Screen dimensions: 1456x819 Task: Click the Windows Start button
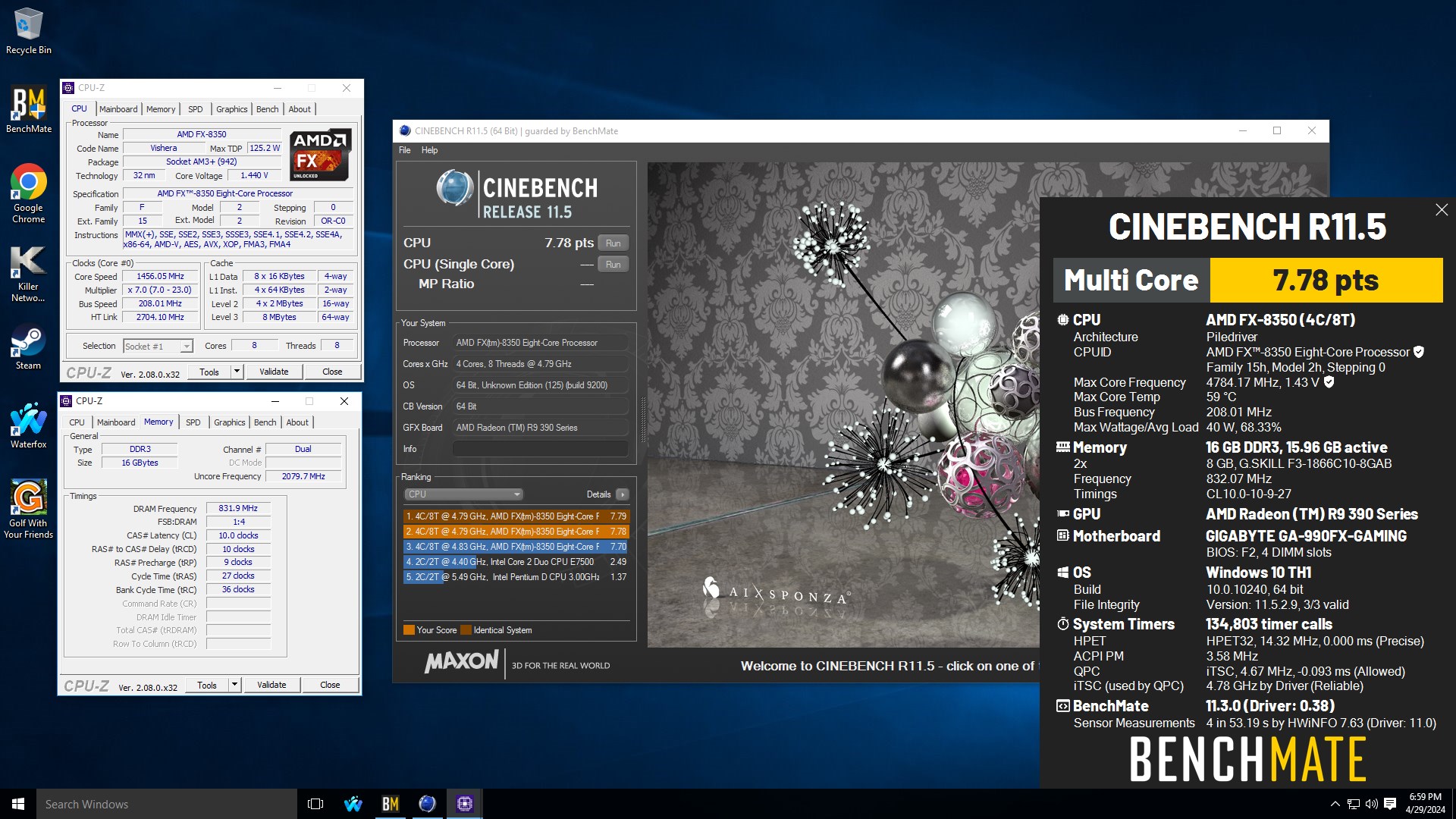(x=18, y=804)
